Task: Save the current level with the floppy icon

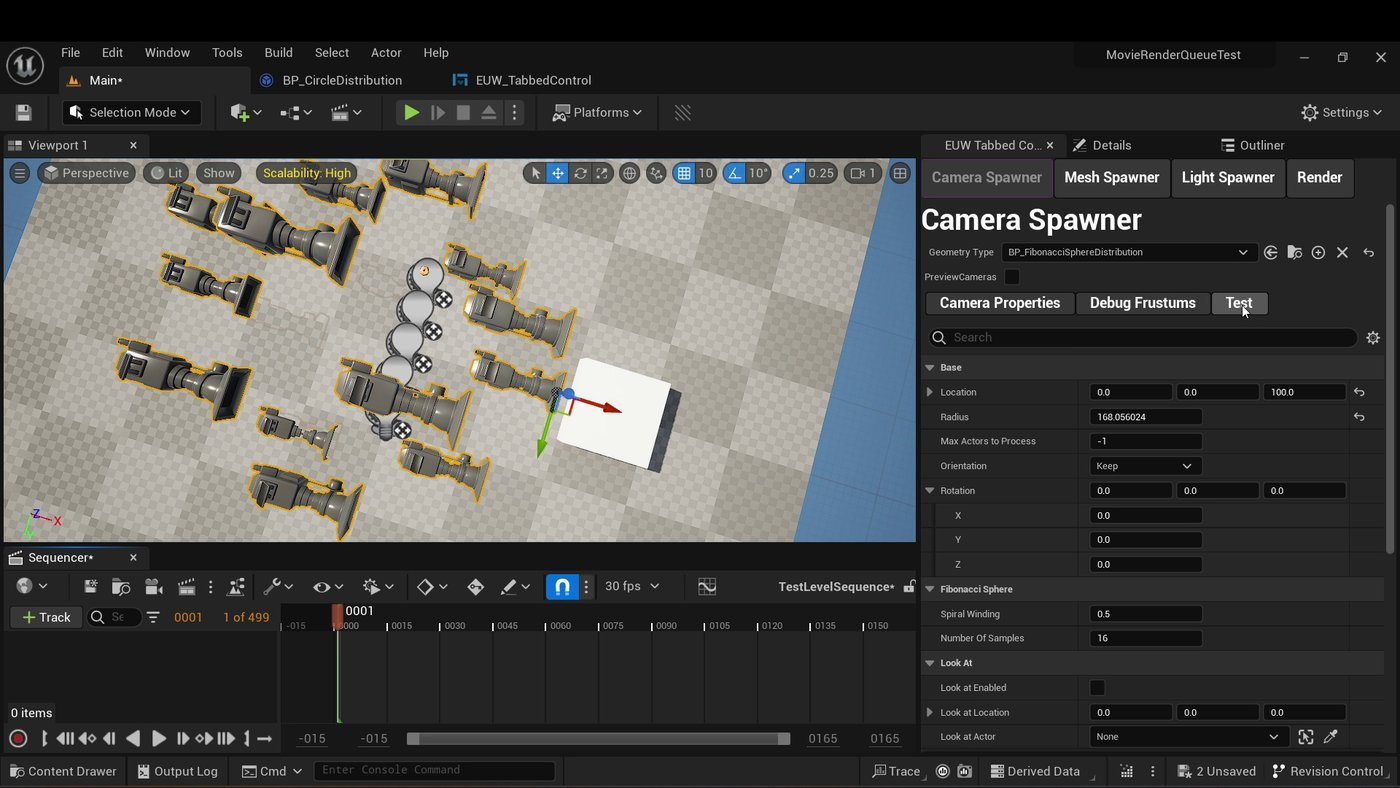Action: 23,113
